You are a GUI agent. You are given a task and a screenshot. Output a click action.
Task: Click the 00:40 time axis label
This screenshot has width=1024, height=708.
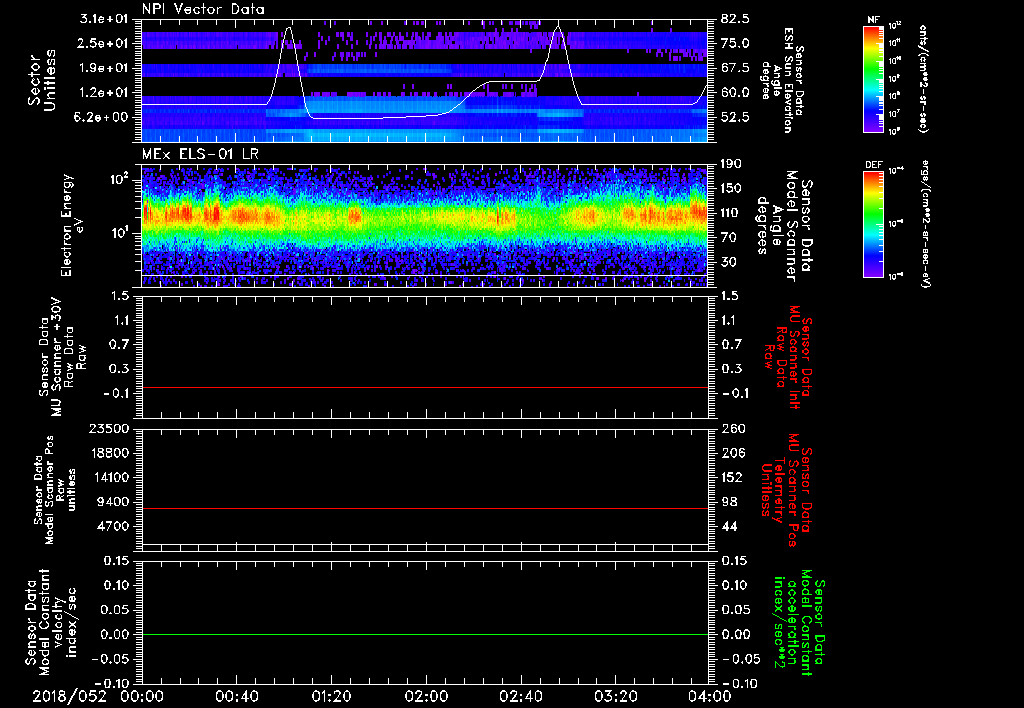coord(237,694)
